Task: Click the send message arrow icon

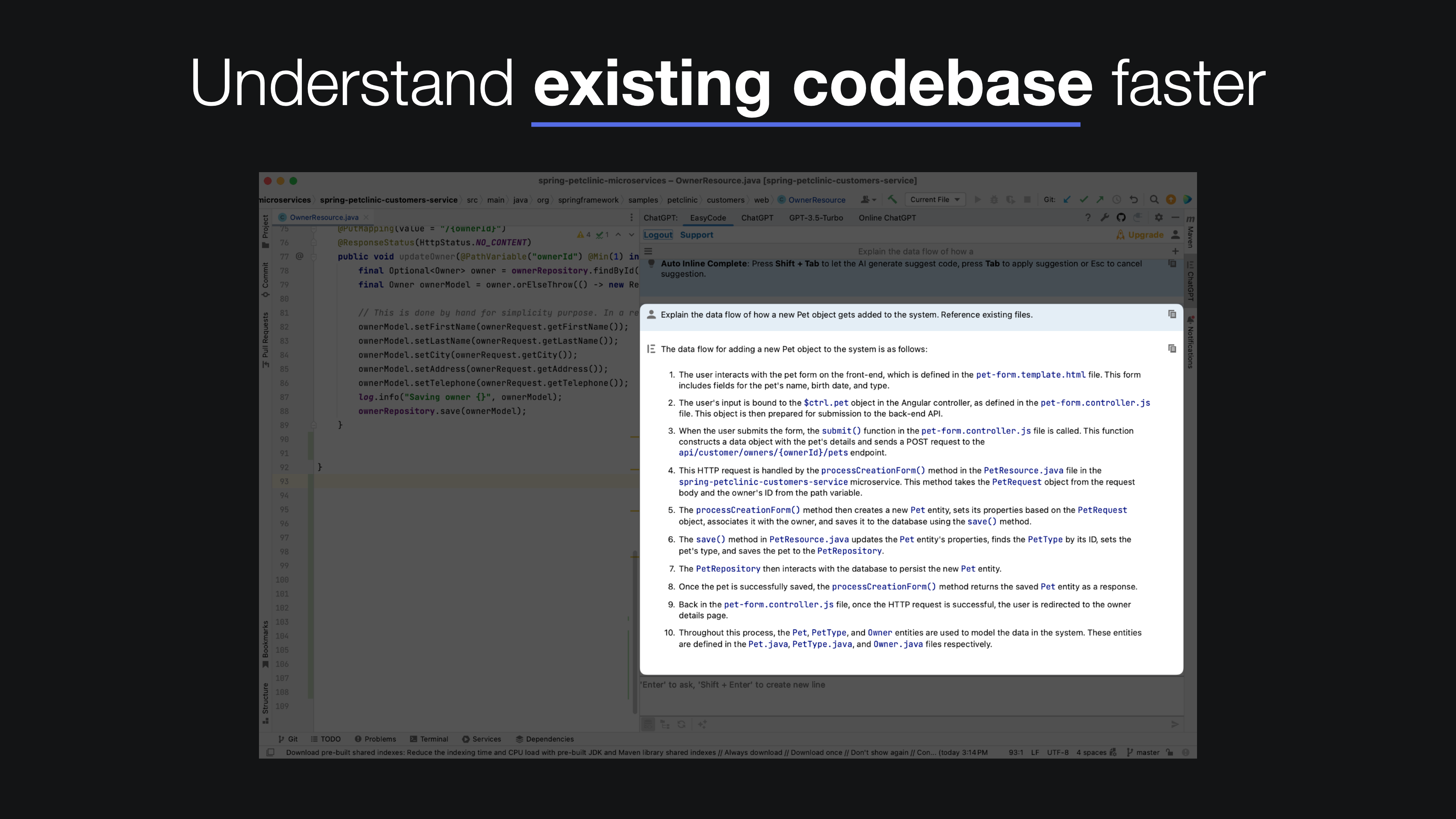Action: click(1175, 725)
